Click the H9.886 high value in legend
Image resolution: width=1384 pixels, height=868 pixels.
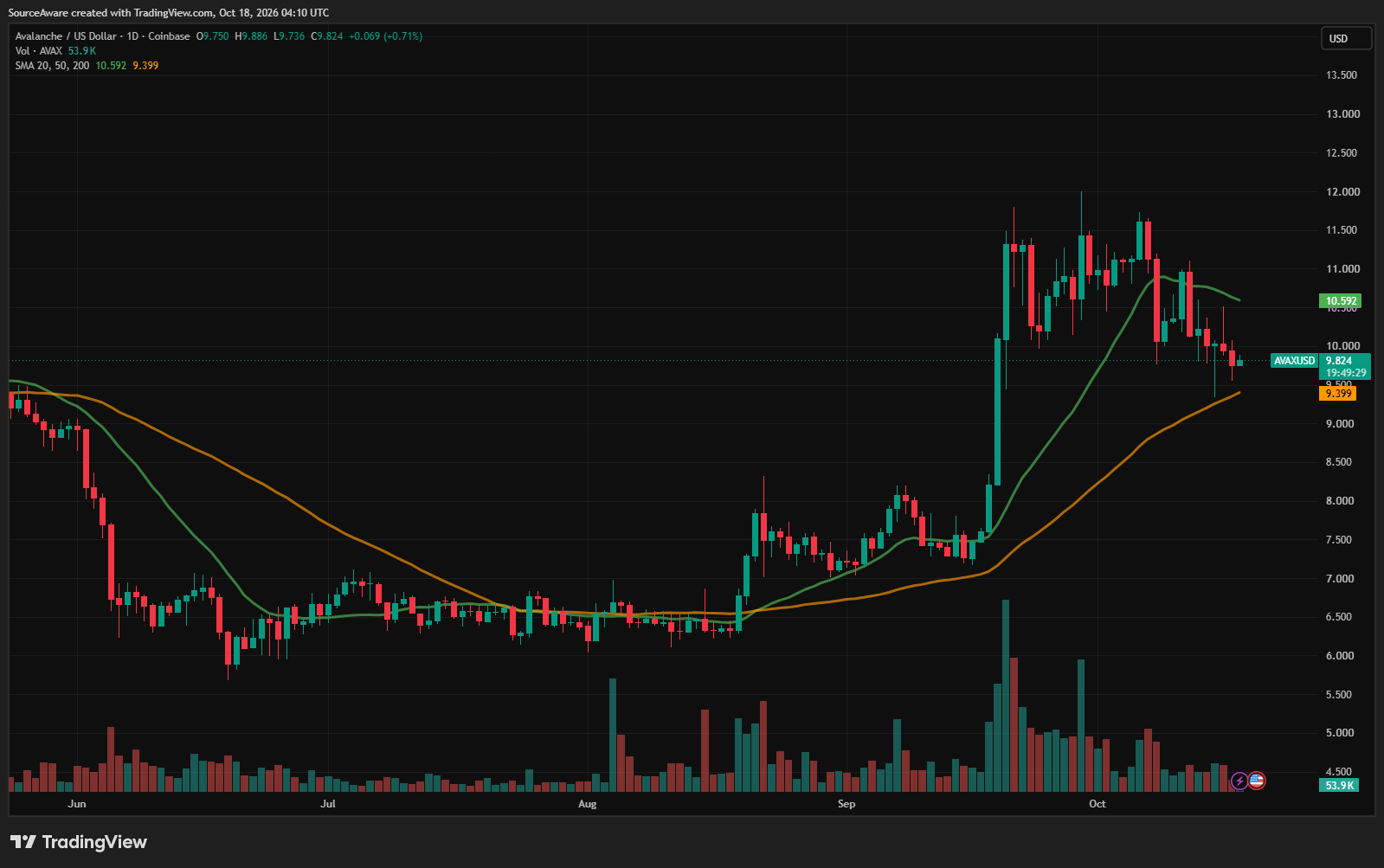251,36
